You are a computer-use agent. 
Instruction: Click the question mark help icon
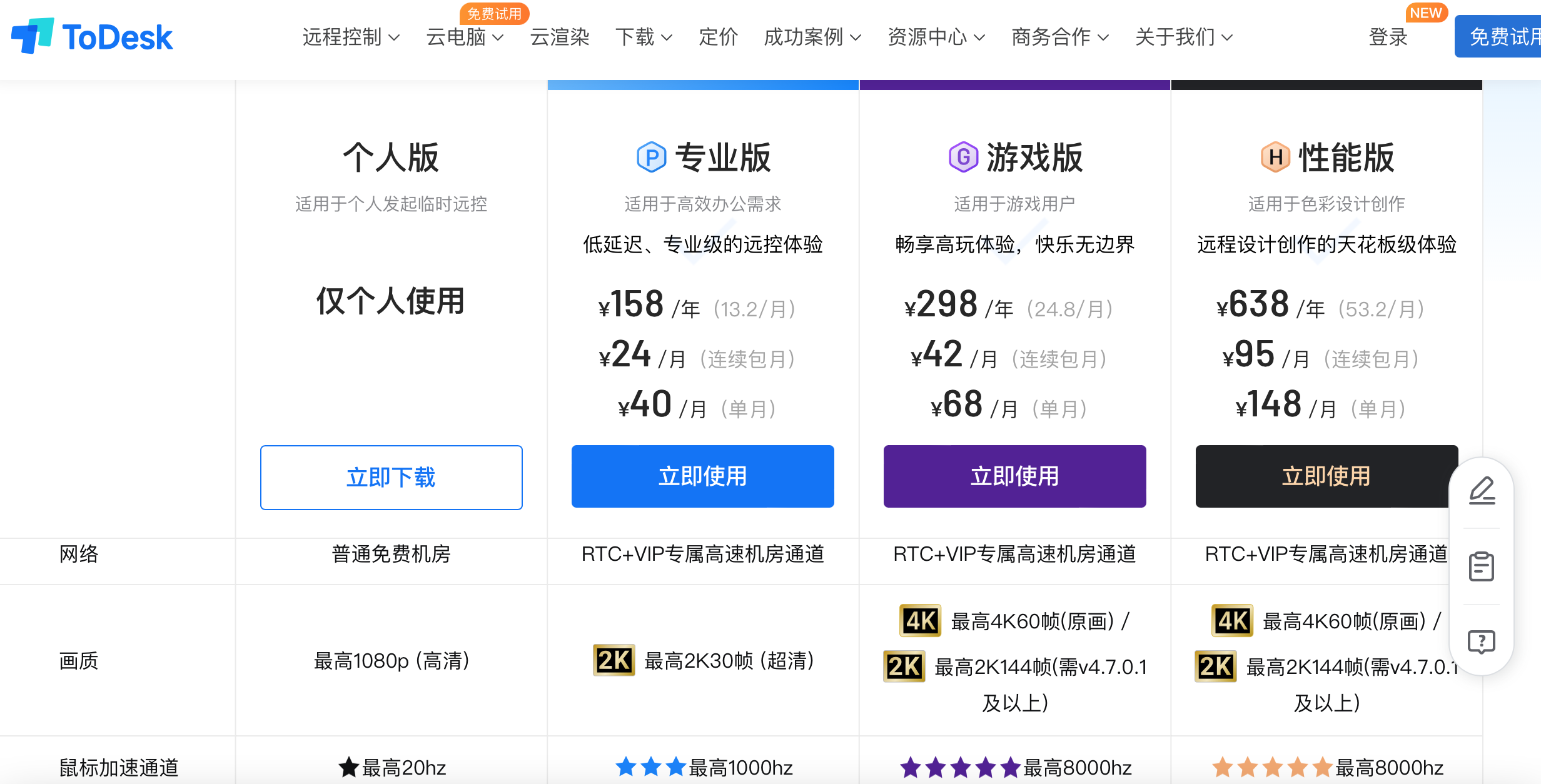(x=1482, y=642)
